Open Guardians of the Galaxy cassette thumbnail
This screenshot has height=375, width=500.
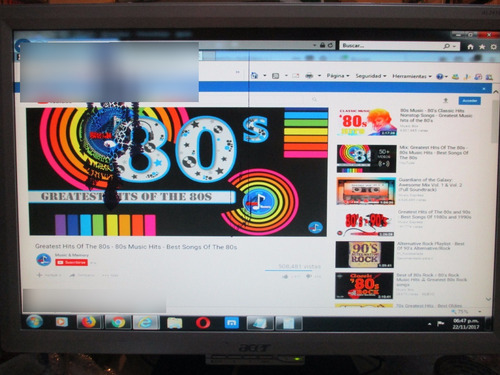click(x=366, y=191)
